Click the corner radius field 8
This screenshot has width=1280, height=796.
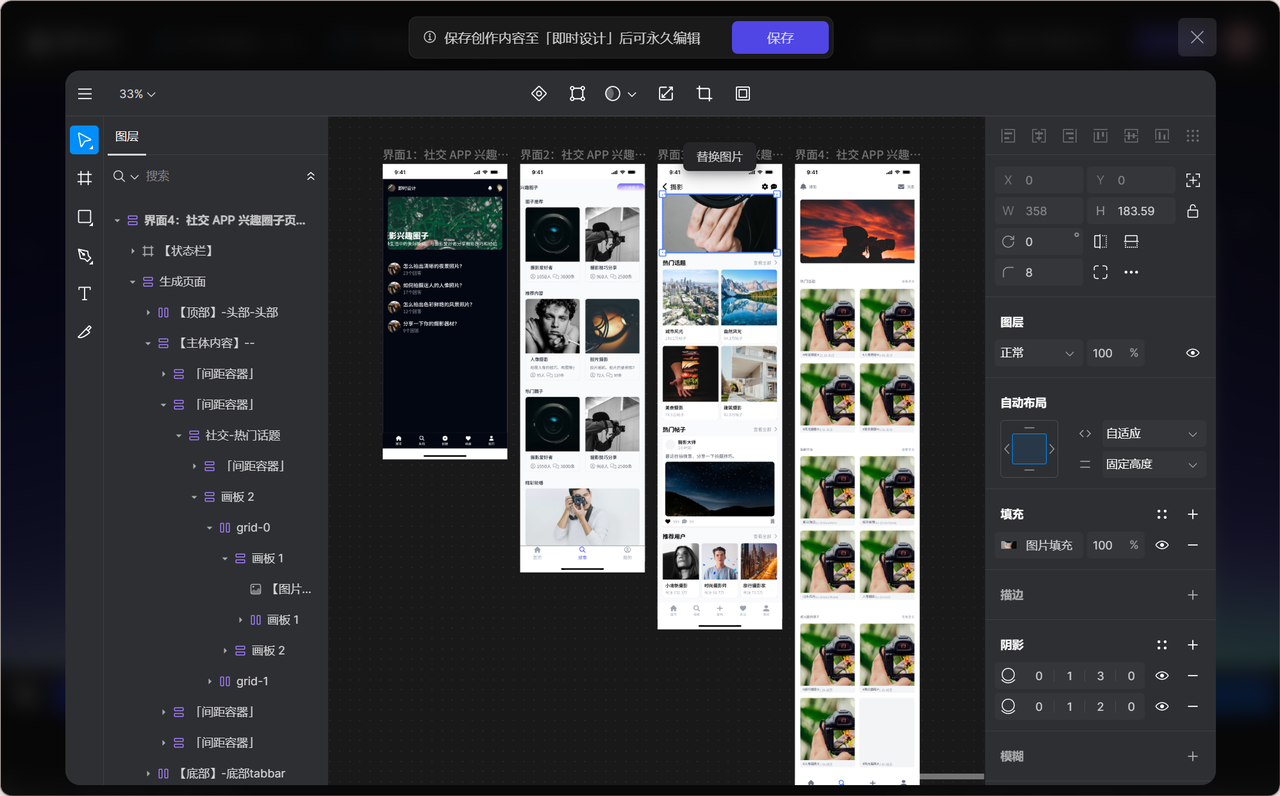(1039, 272)
